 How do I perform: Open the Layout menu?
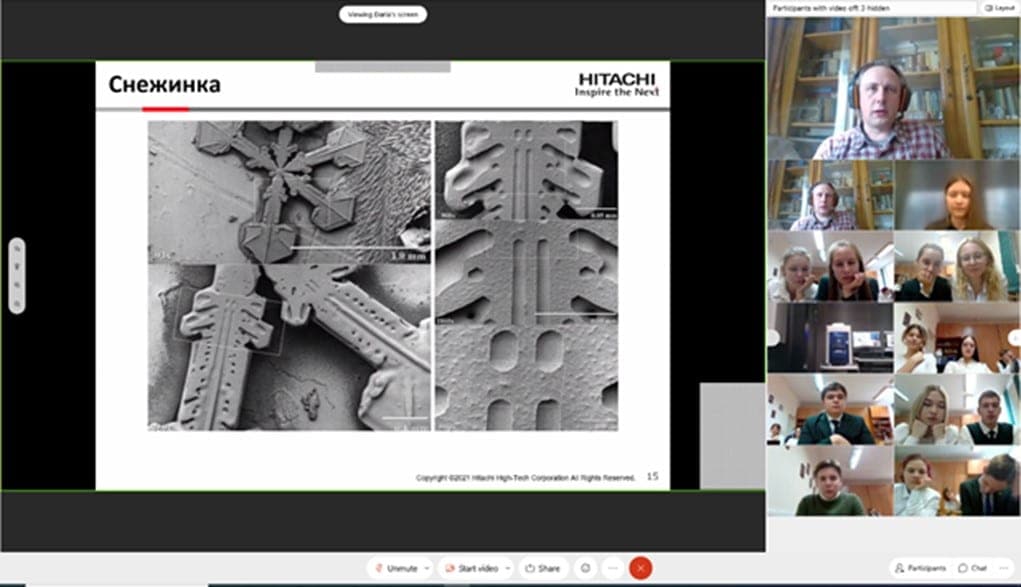point(999,7)
